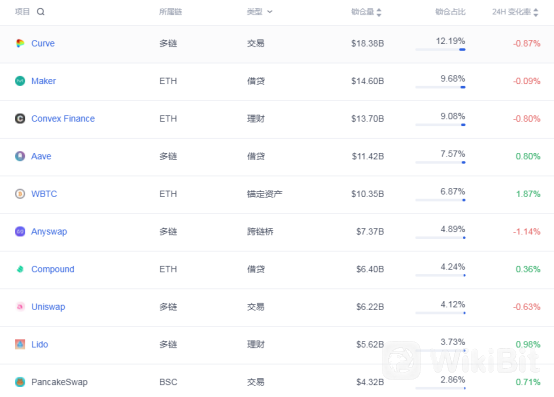Screen dimensions: 554x397
Task: Open the Lido project link
Action: click(x=40, y=344)
